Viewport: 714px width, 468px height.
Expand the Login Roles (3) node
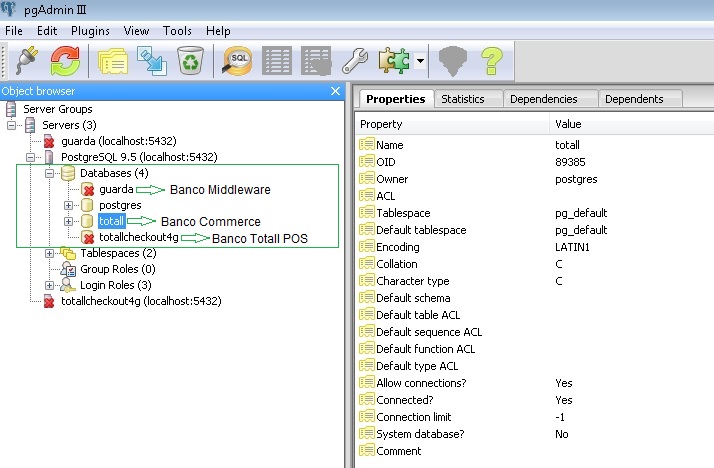(x=49, y=285)
